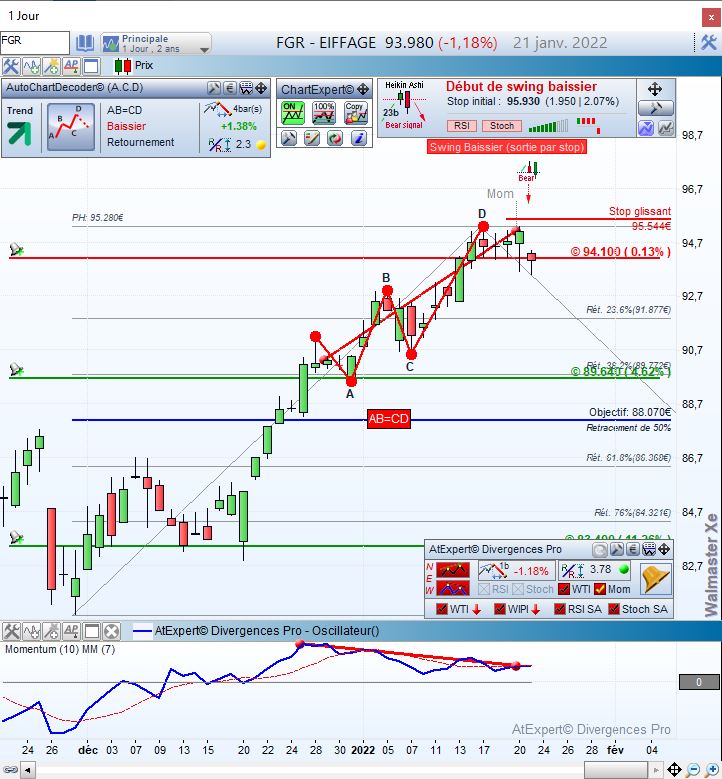Open the swing panel hammer settings button
The height and width of the screenshot is (779, 722).
655,108
